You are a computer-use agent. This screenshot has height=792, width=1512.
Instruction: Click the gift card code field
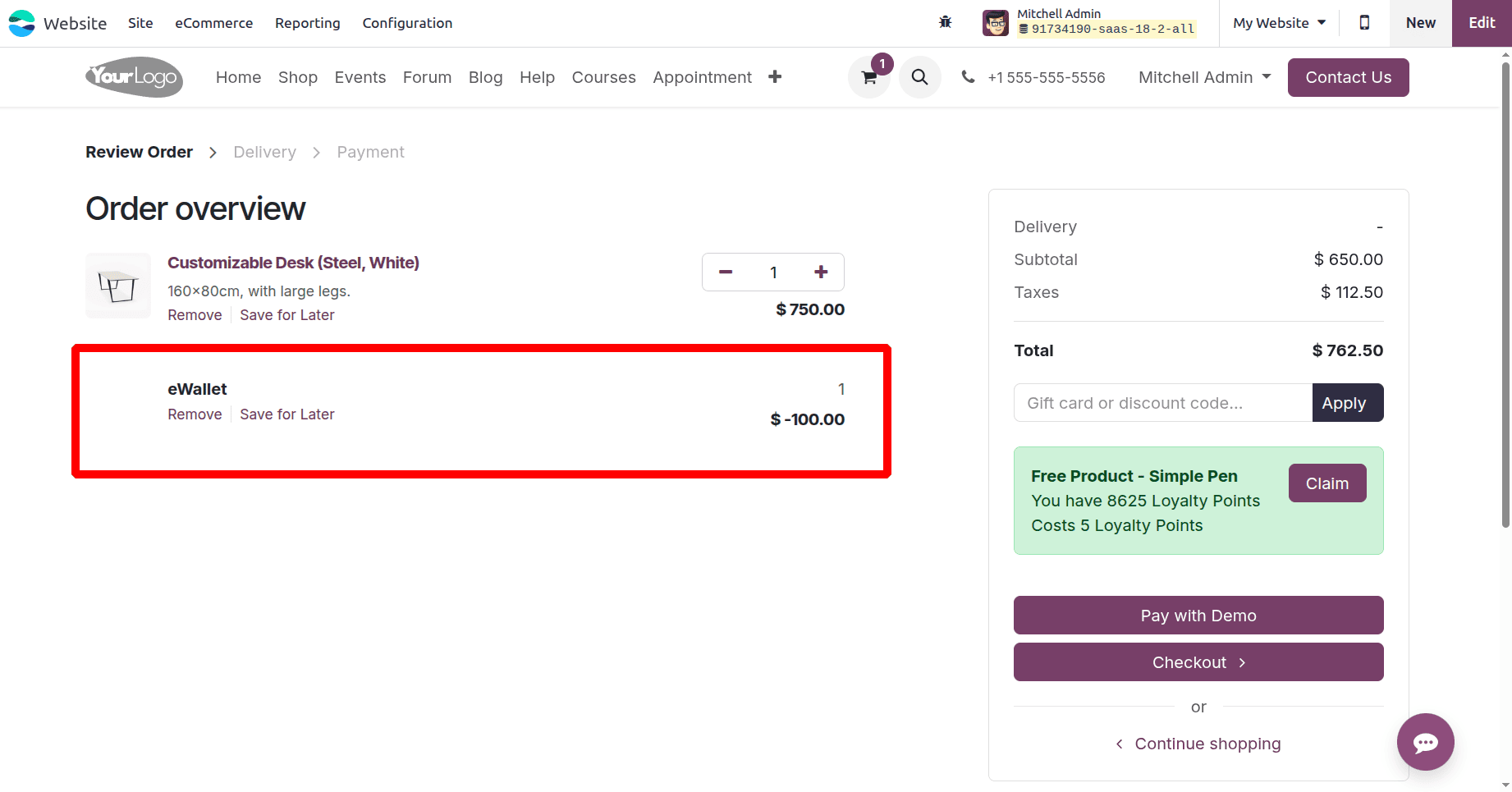point(1162,403)
